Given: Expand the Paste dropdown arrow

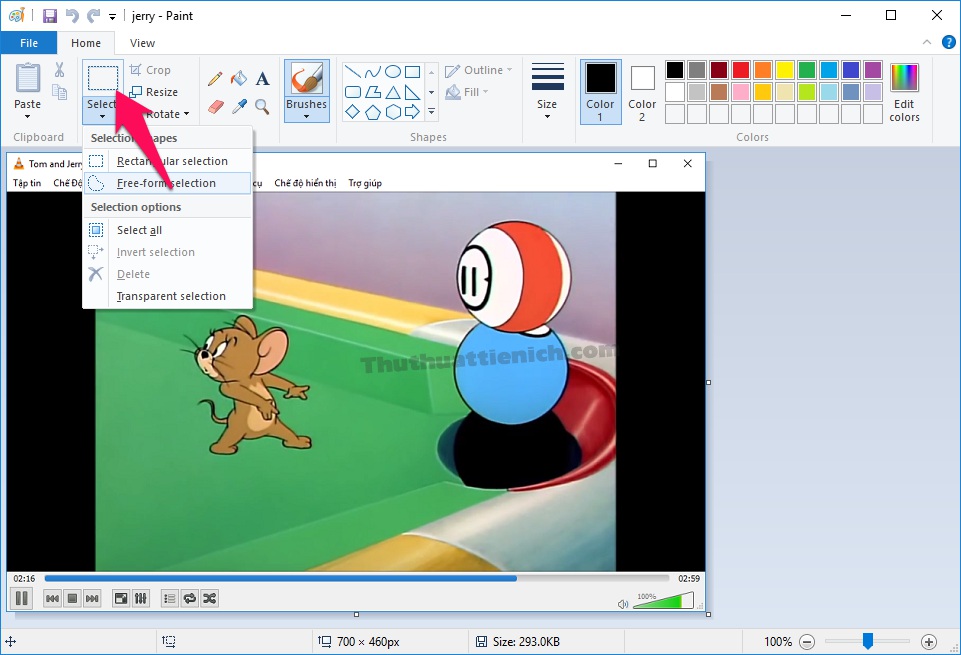Looking at the screenshot, I should [x=28, y=116].
